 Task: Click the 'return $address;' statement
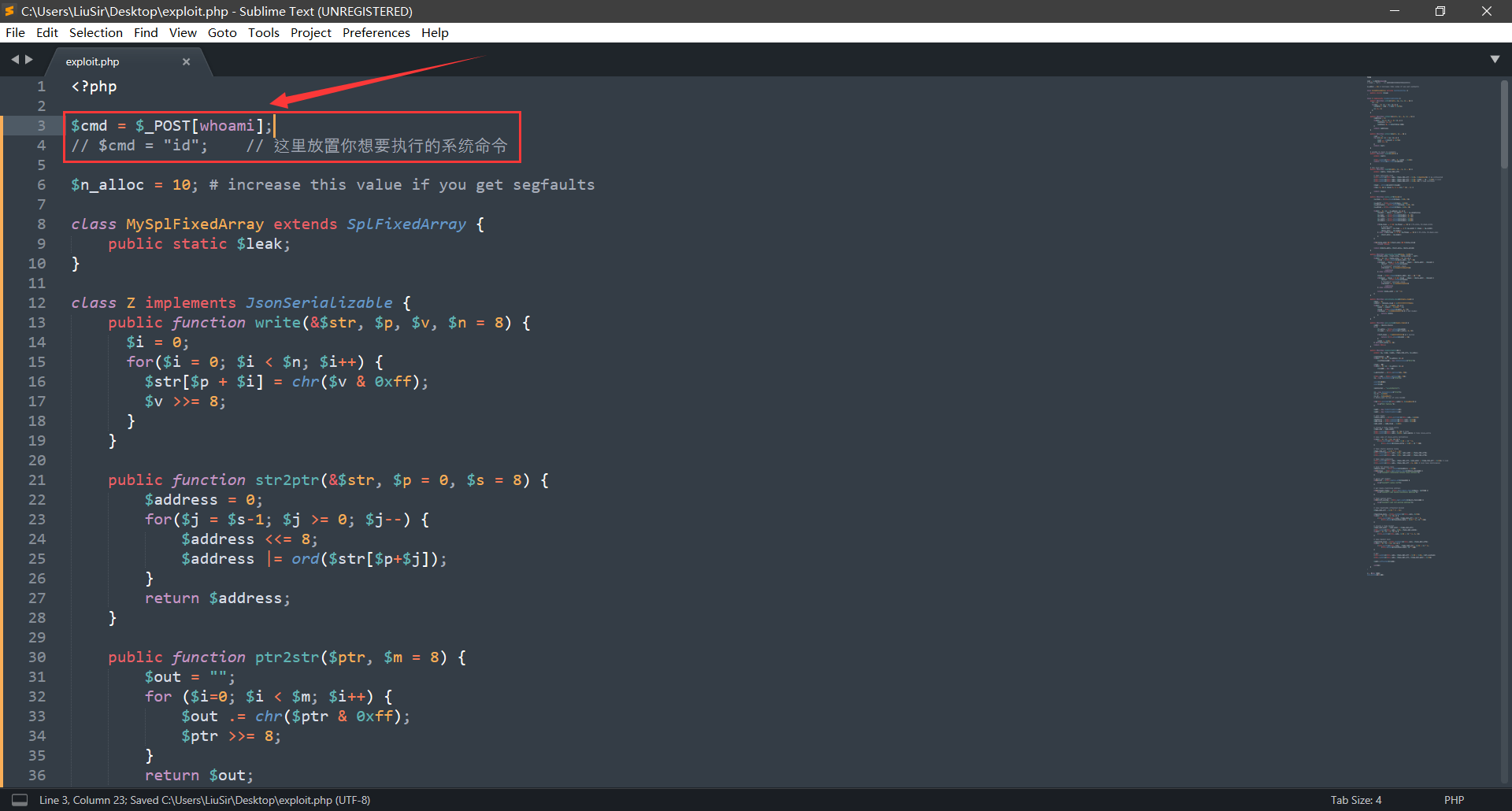(217, 598)
